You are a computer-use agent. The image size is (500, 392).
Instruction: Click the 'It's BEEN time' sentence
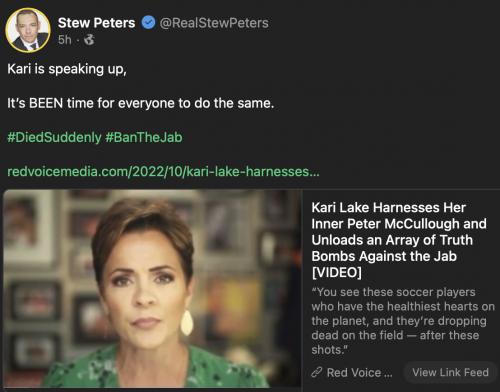tap(141, 103)
